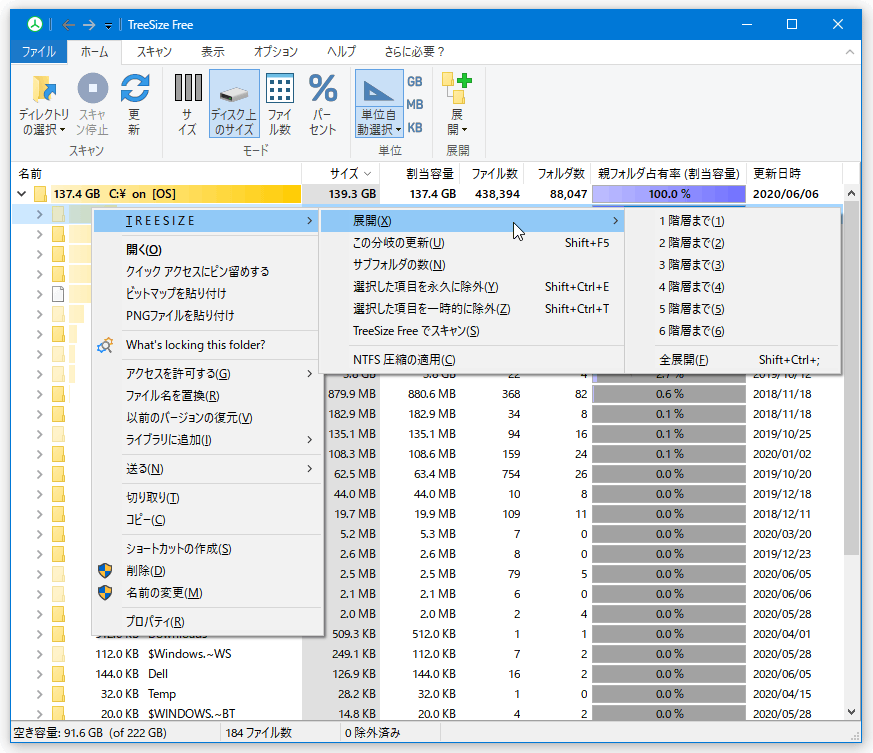873x753 pixels.
Task: Switch to the オプション tab
Action: [x=276, y=52]
